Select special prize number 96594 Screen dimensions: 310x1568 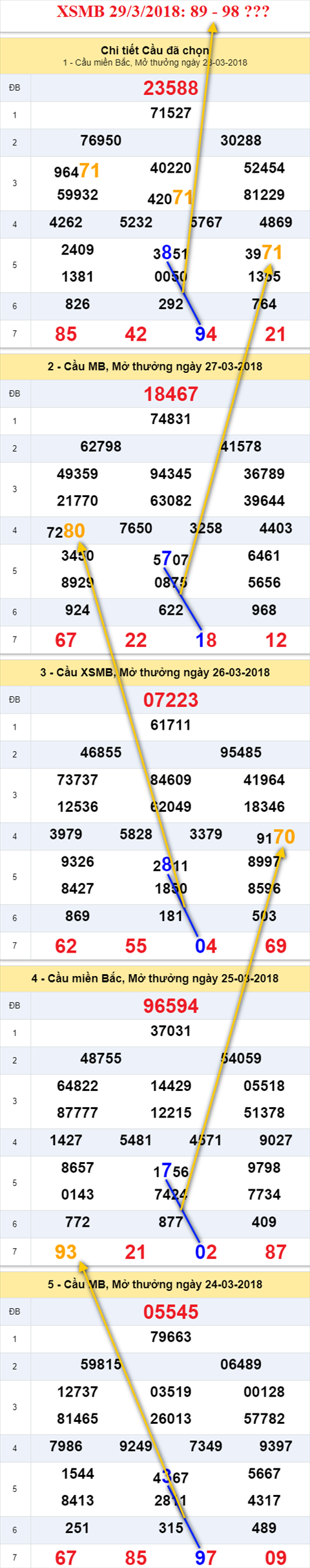coord(170,1006)
